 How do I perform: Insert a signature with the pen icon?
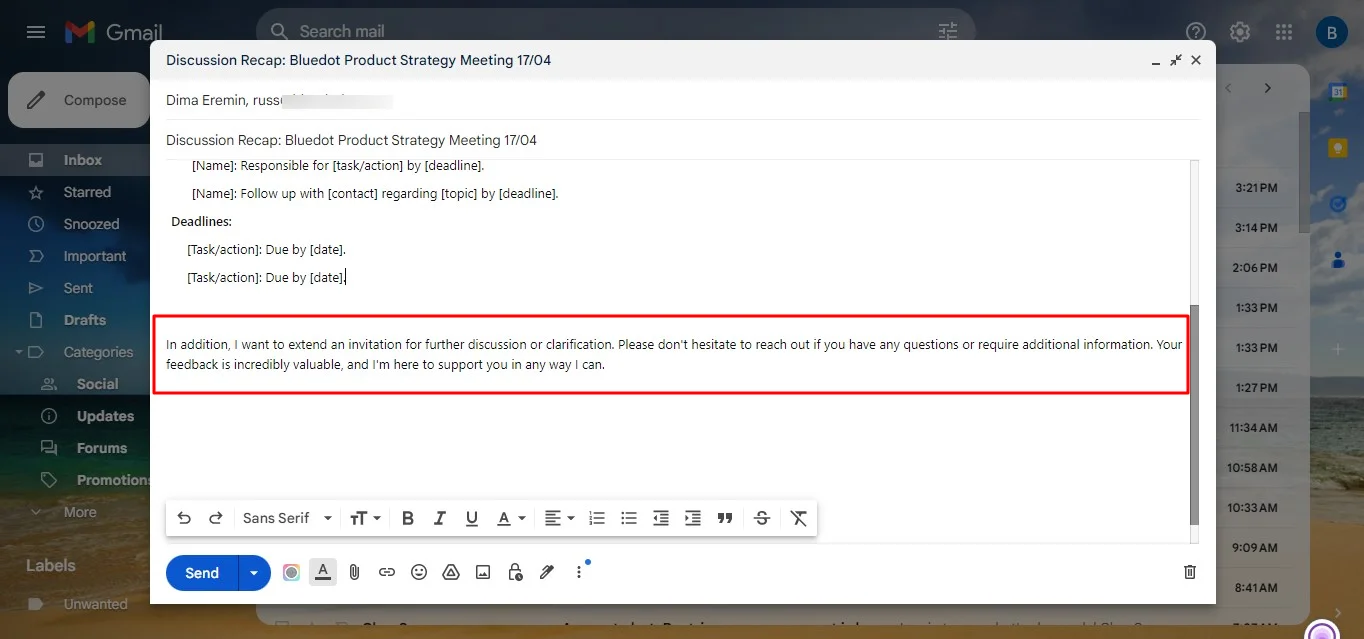click(547, 571)
